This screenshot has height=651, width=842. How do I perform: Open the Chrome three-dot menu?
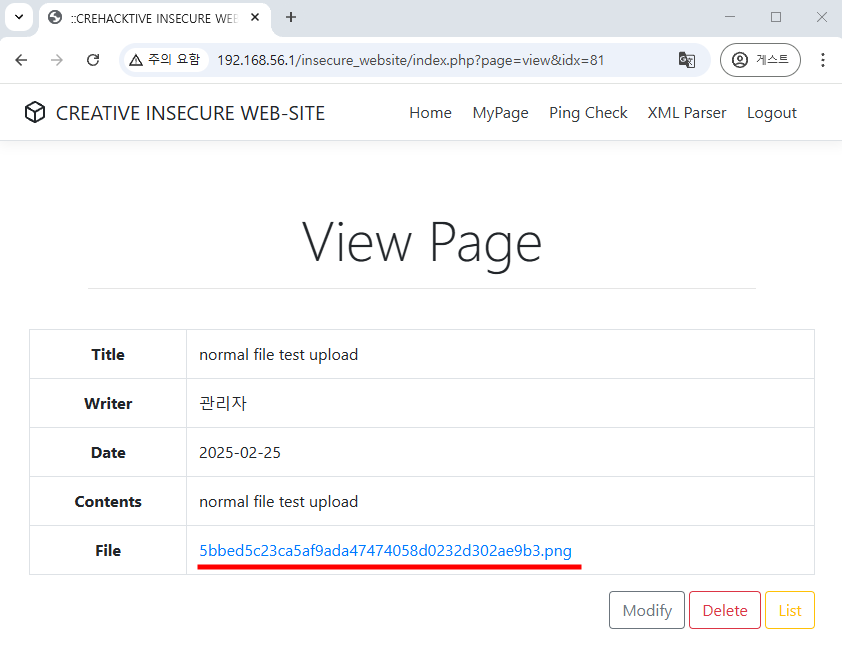(823, 60)
